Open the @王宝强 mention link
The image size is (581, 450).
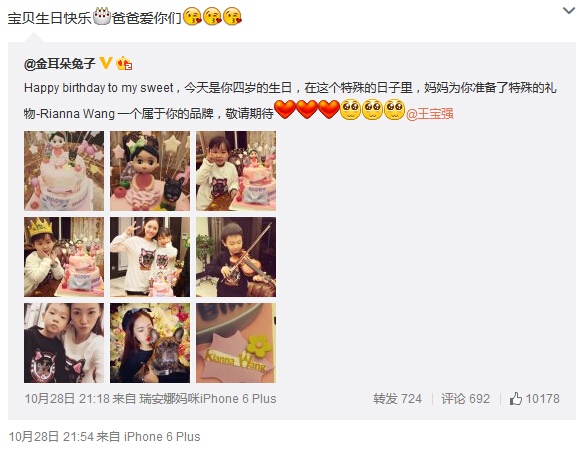click(x=430, y=114)
